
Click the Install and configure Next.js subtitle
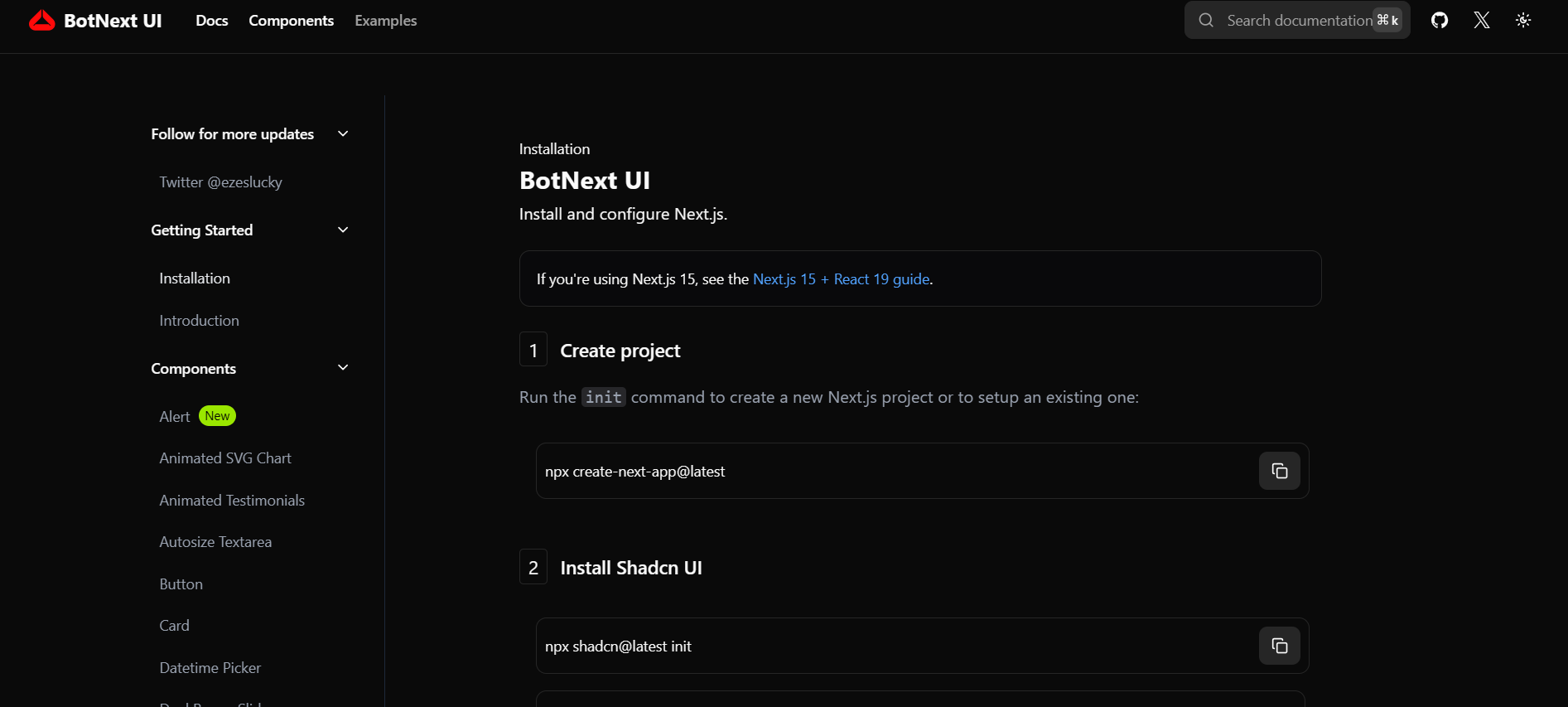coord(623,214)
